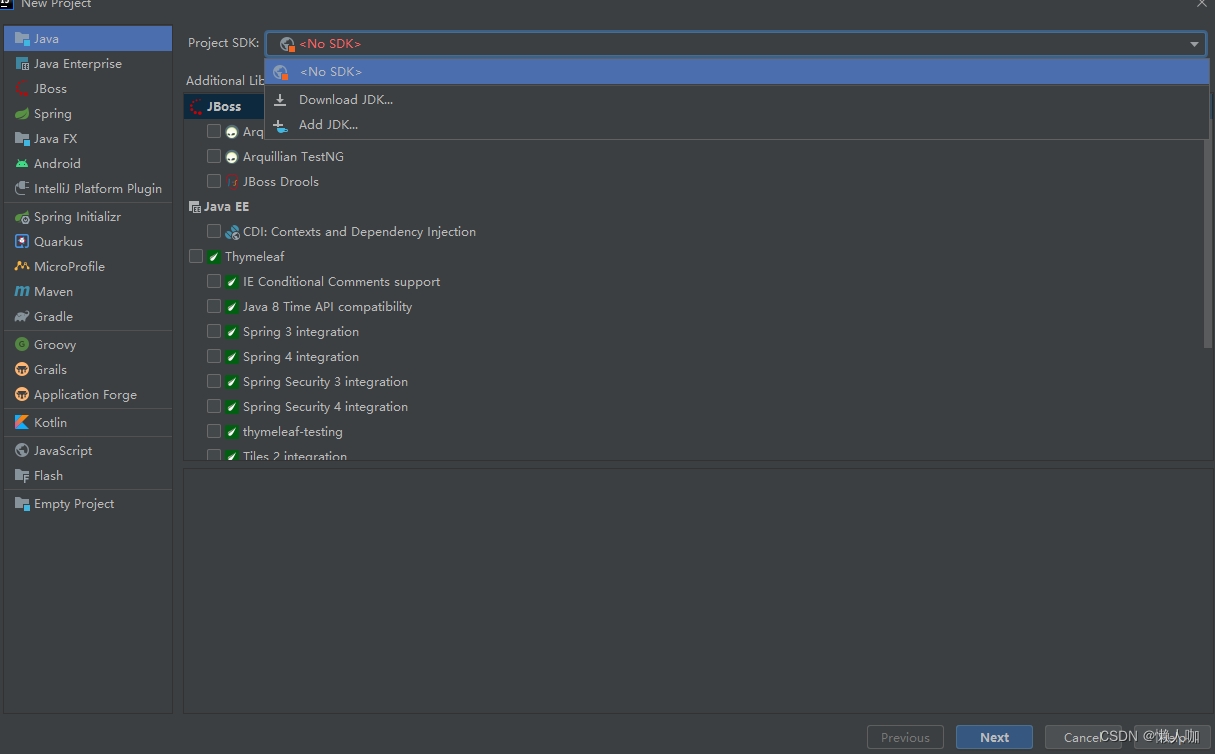
Task: Check Spring 3 integration
Action: point(214,332)
